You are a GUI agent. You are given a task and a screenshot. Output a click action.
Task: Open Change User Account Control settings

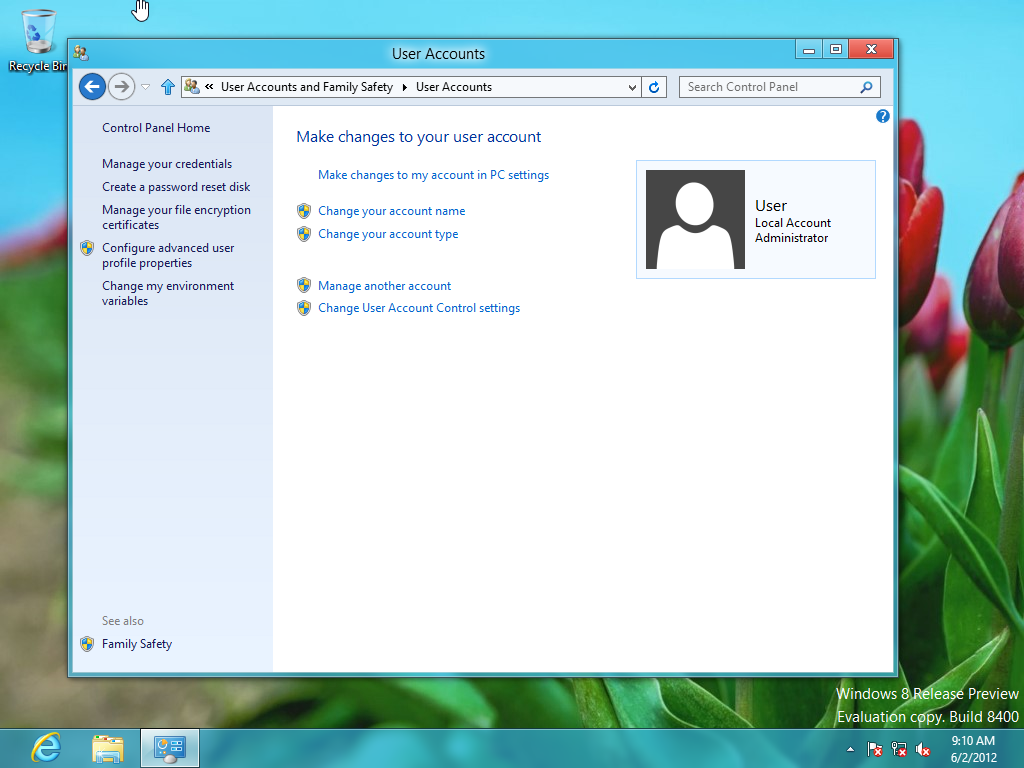pos(418,307)
